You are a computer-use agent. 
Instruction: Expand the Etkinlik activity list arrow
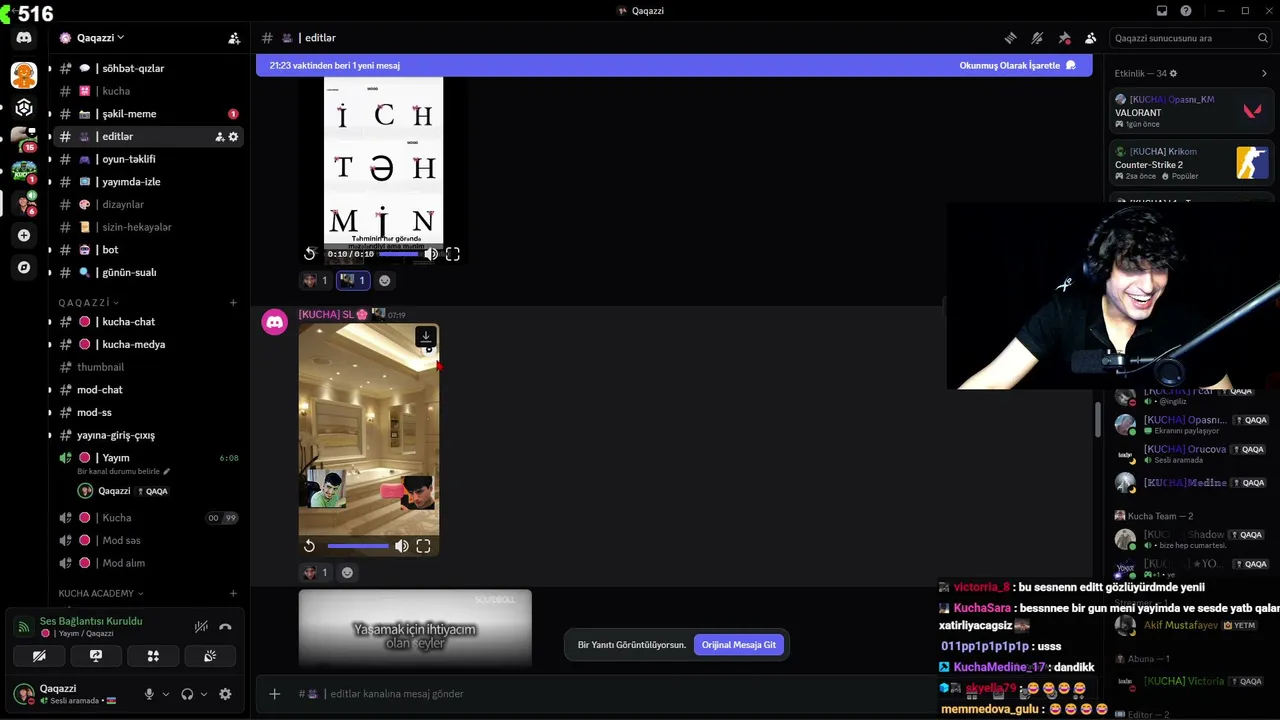point(1264,74)
